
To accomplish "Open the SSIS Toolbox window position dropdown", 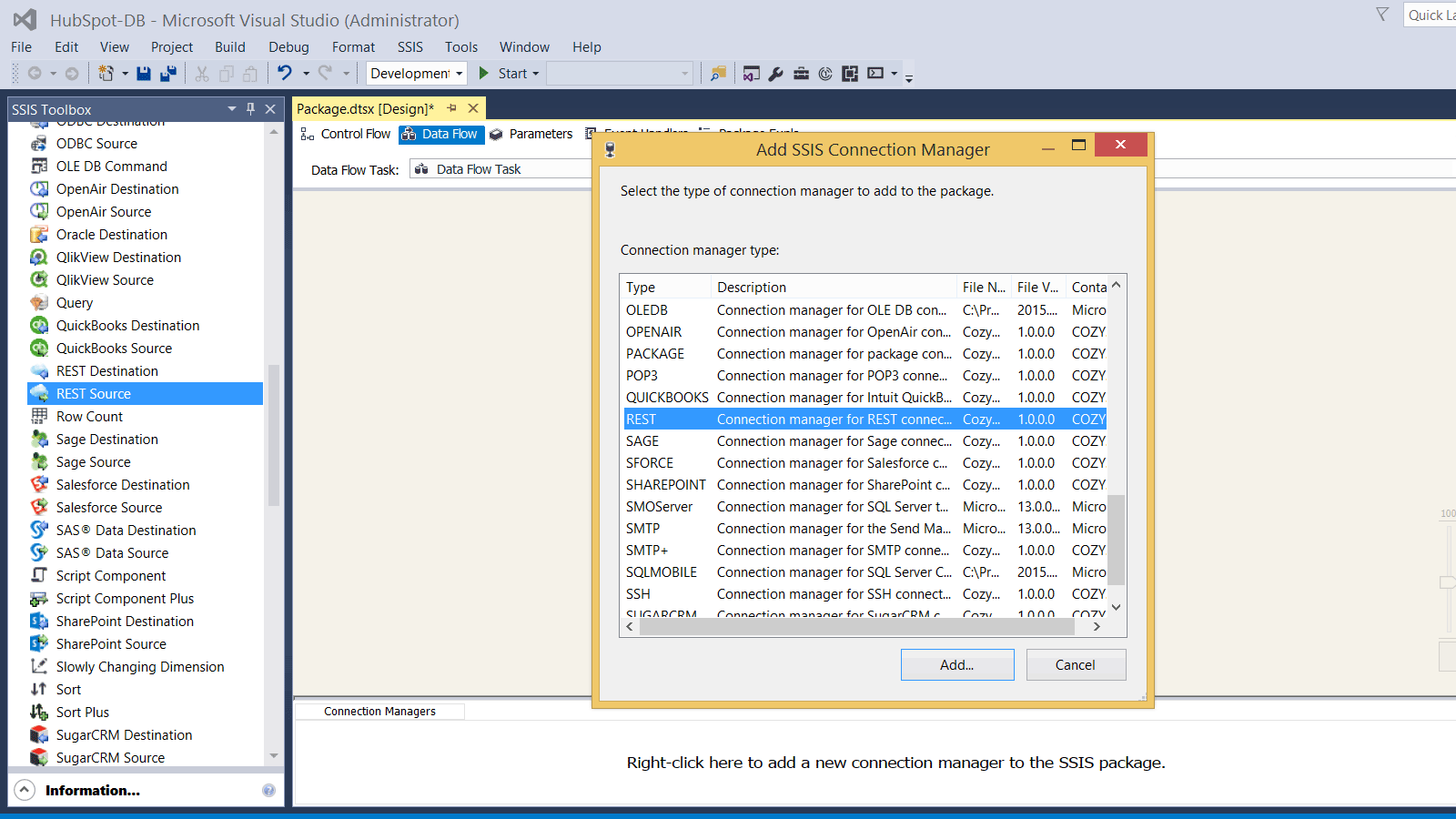I will [x=232, y=109].
